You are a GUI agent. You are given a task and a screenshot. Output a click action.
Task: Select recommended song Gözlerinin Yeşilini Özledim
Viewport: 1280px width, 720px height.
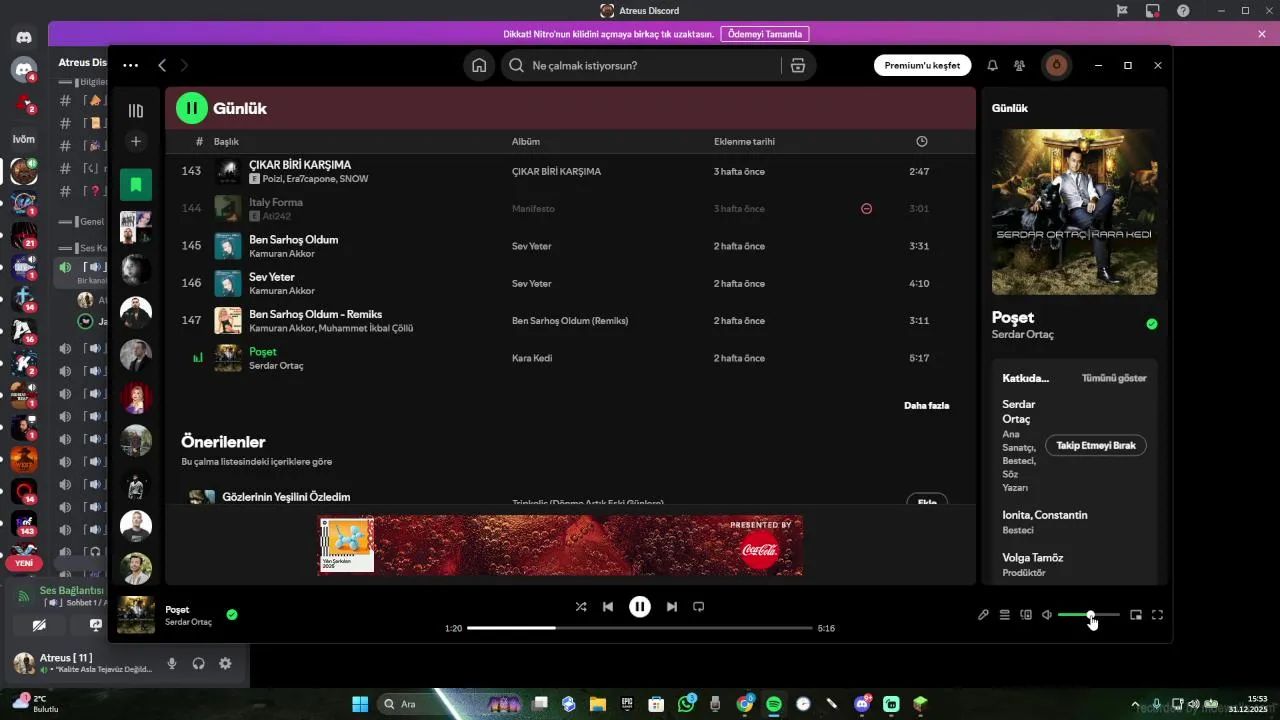click(x=286, y=497)
